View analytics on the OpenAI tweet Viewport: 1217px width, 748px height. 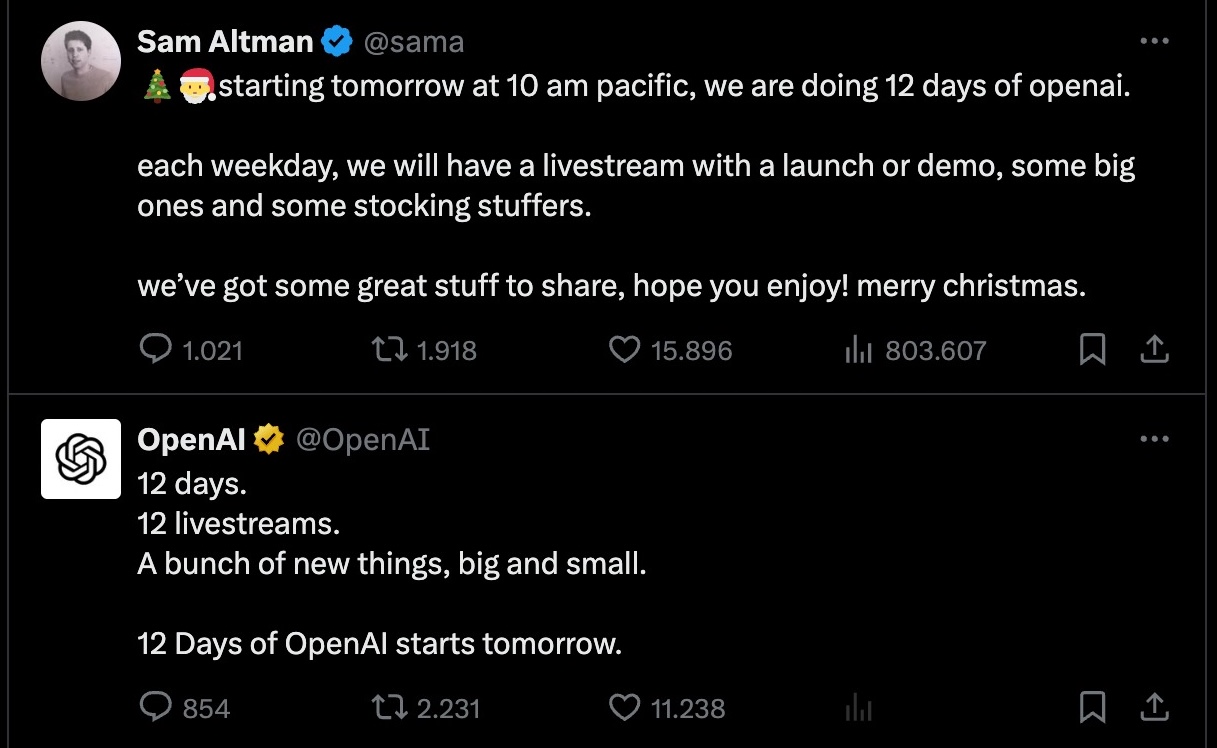click(859, 709)
